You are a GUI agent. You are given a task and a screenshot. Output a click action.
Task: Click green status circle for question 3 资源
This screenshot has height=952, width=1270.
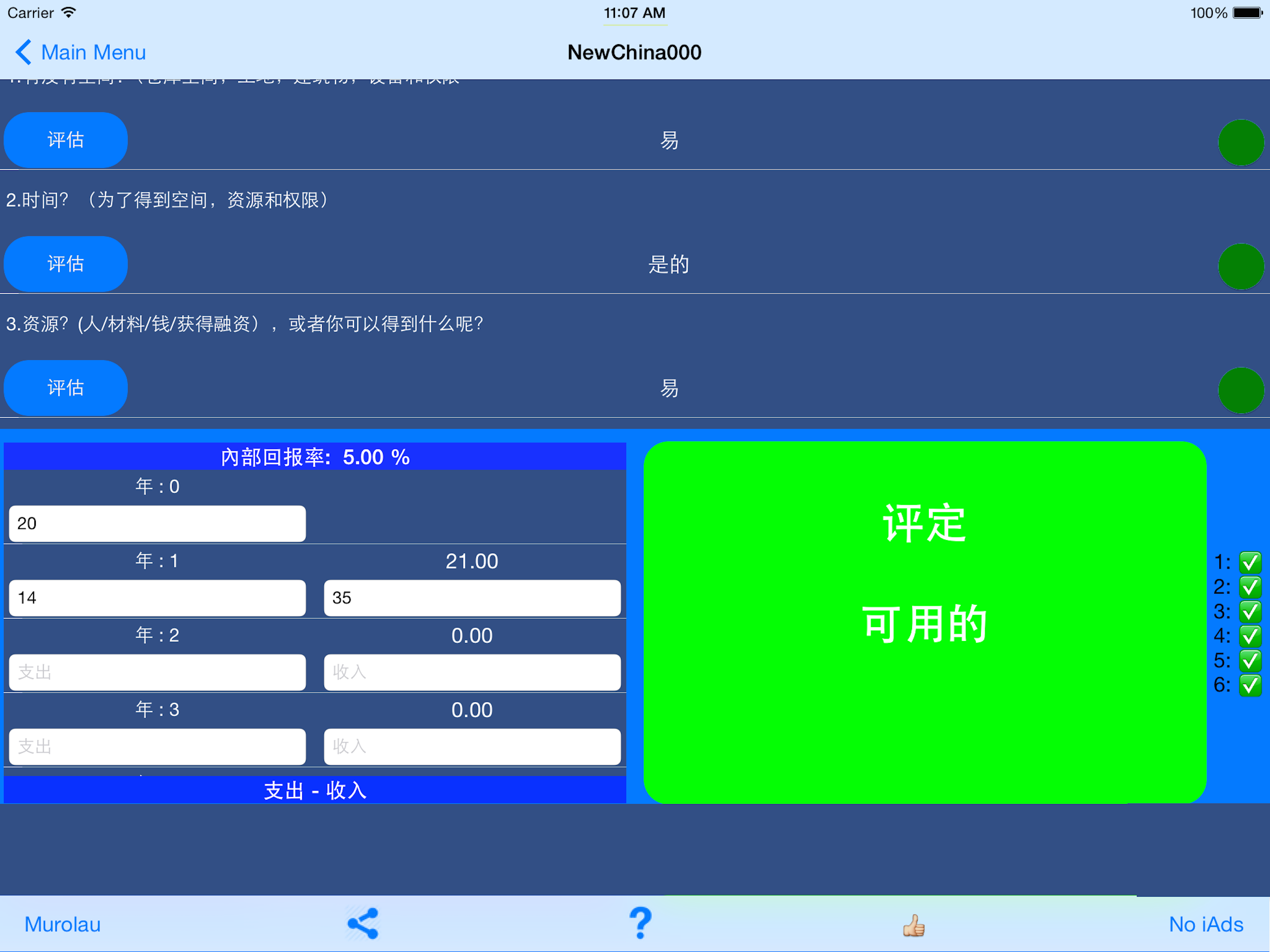coord(1241,390)
